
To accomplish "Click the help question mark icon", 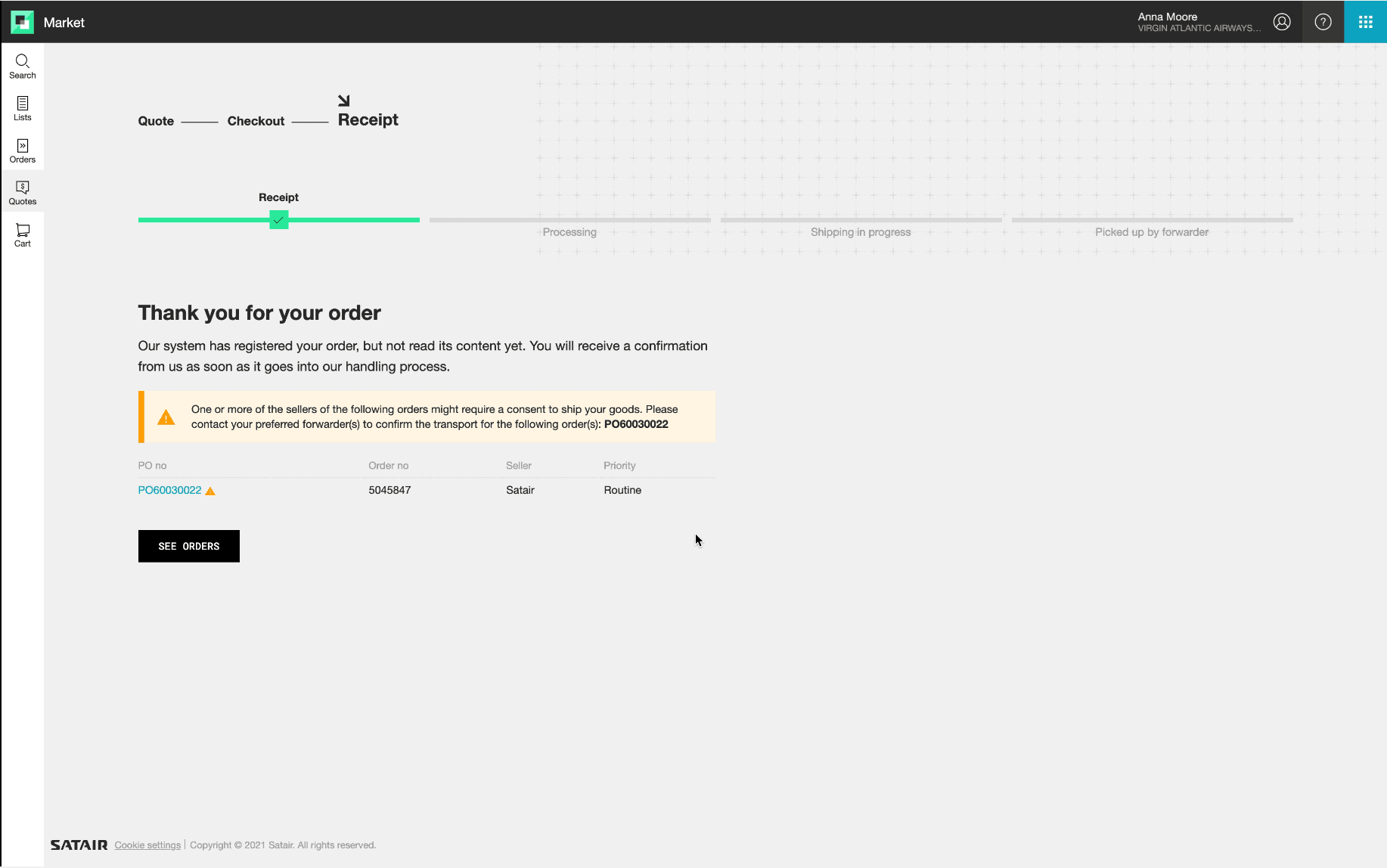I will click(1323, 22).
